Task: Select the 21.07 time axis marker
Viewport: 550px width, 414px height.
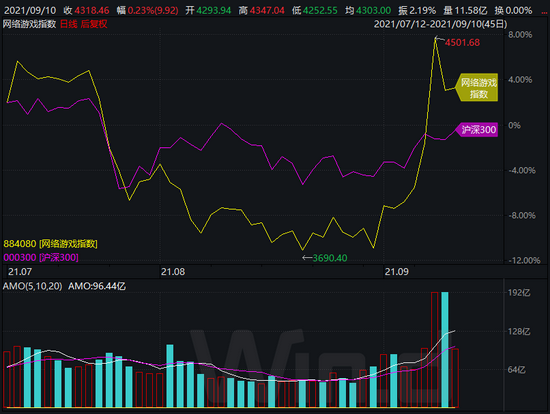Action: pyautogui.click(x=20, y=272)
